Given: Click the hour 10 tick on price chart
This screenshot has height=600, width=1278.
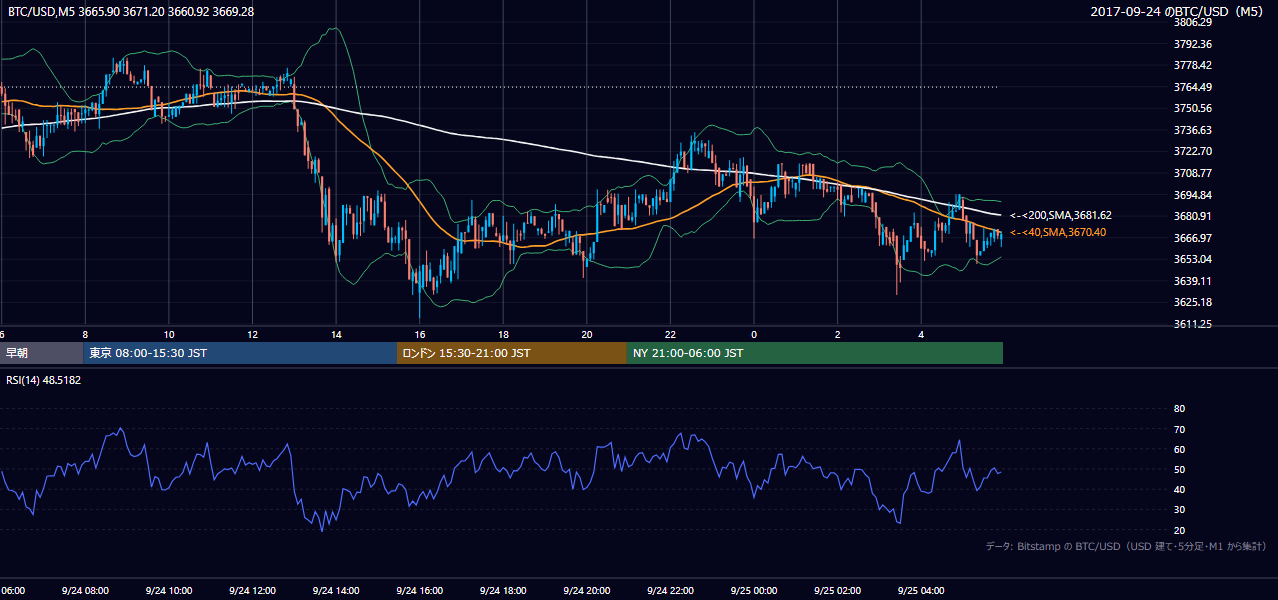Looking at the screenshot, I should (x=169, y=334).
